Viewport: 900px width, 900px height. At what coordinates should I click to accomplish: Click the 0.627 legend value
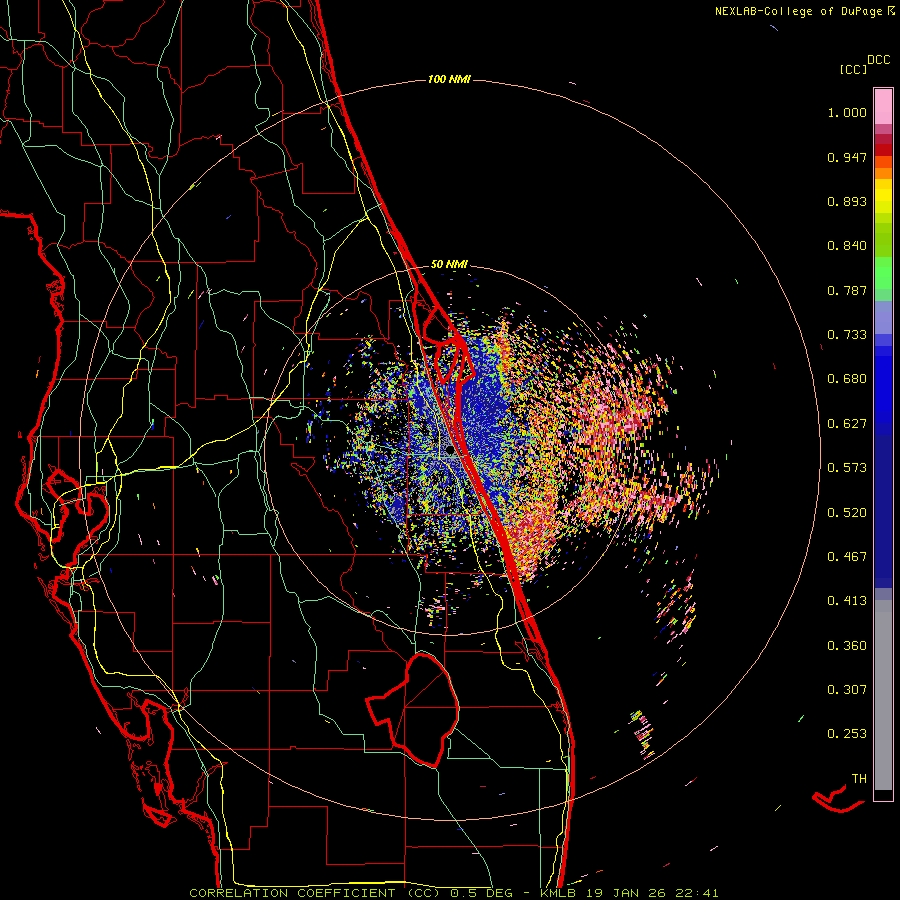click(x=847, y=424)
